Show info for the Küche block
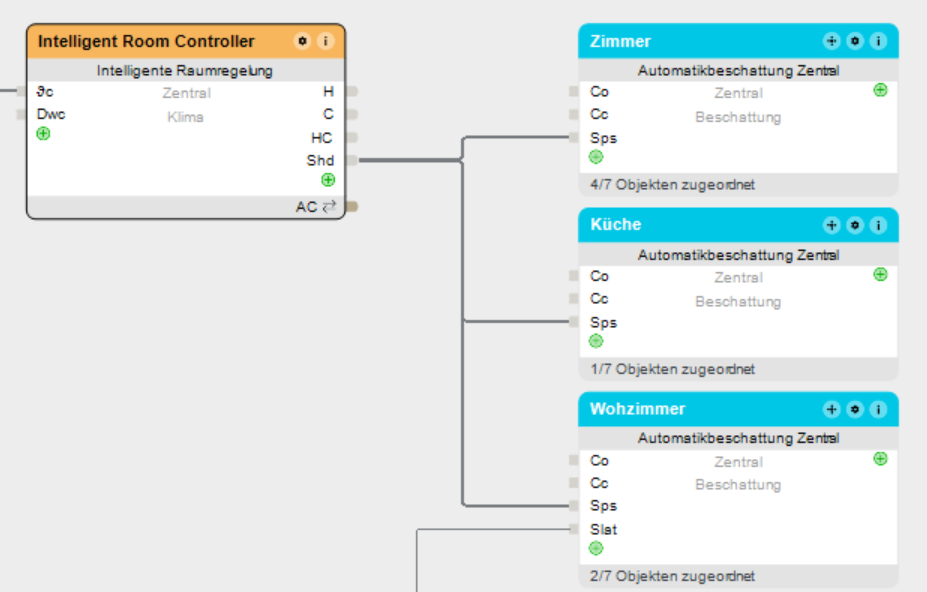This screenshot has width=927, height=592. tap(878, 225)
